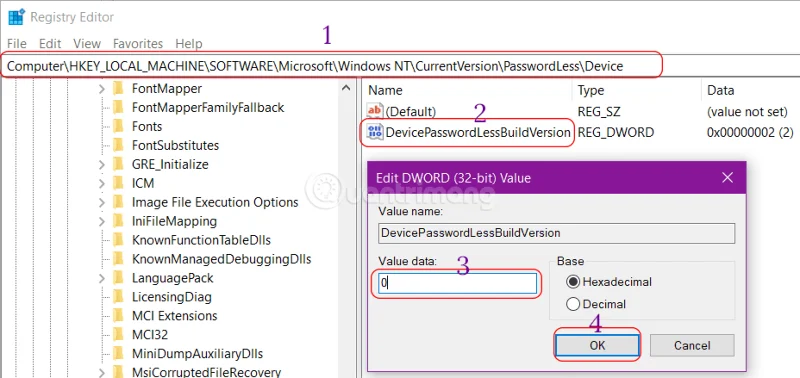Click the LicensingDiag folder icon
Image resolution: width=800 pixels, height=378 pixels.
(x=118, y=297)
